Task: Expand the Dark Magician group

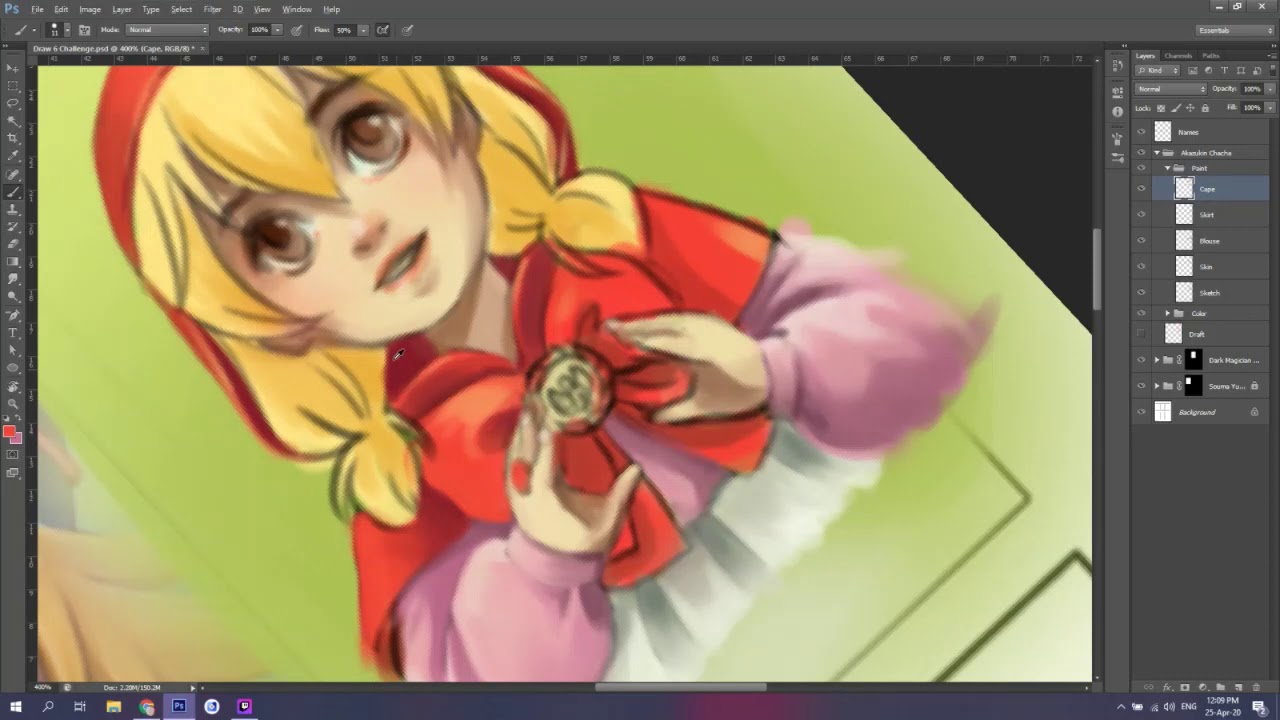Action: (x=1157, y=360)
